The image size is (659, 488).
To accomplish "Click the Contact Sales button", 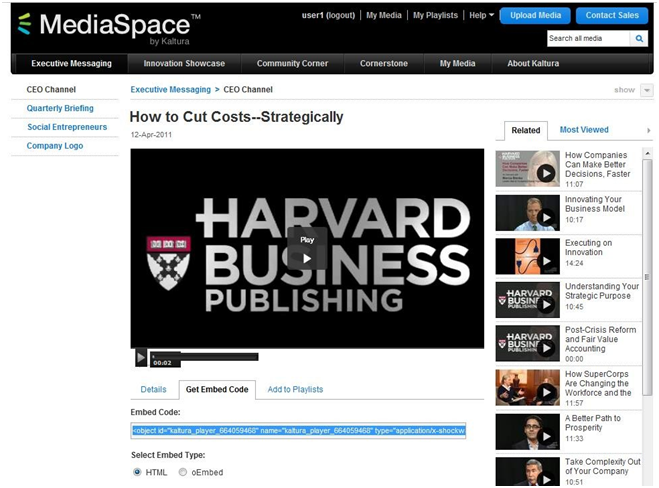I will 614,16.
